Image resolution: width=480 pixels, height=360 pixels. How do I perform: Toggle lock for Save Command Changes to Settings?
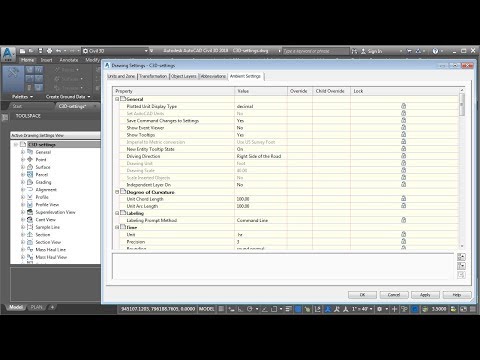(403, 120)
